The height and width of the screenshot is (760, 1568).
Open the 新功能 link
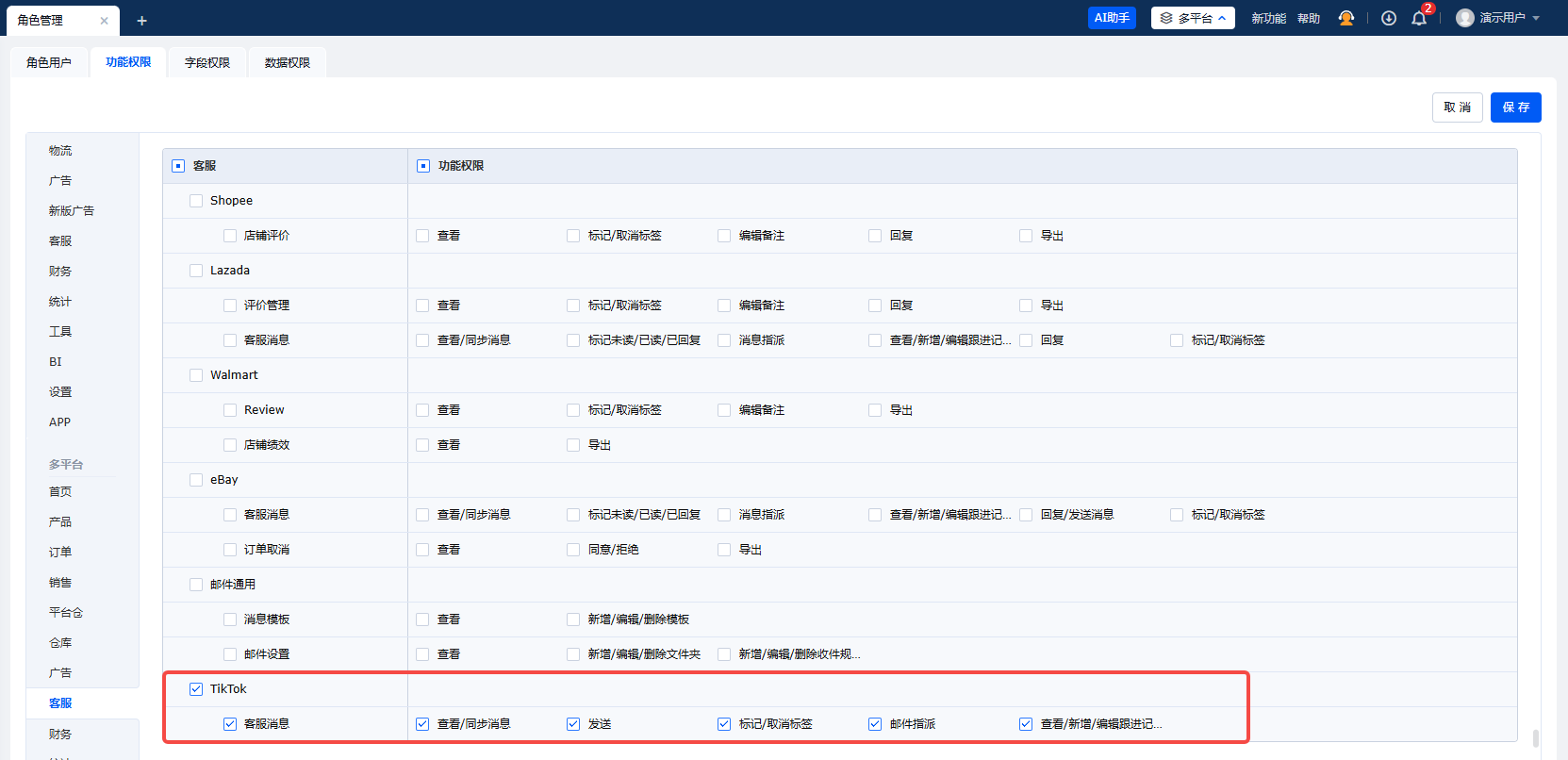point(1268,18)
